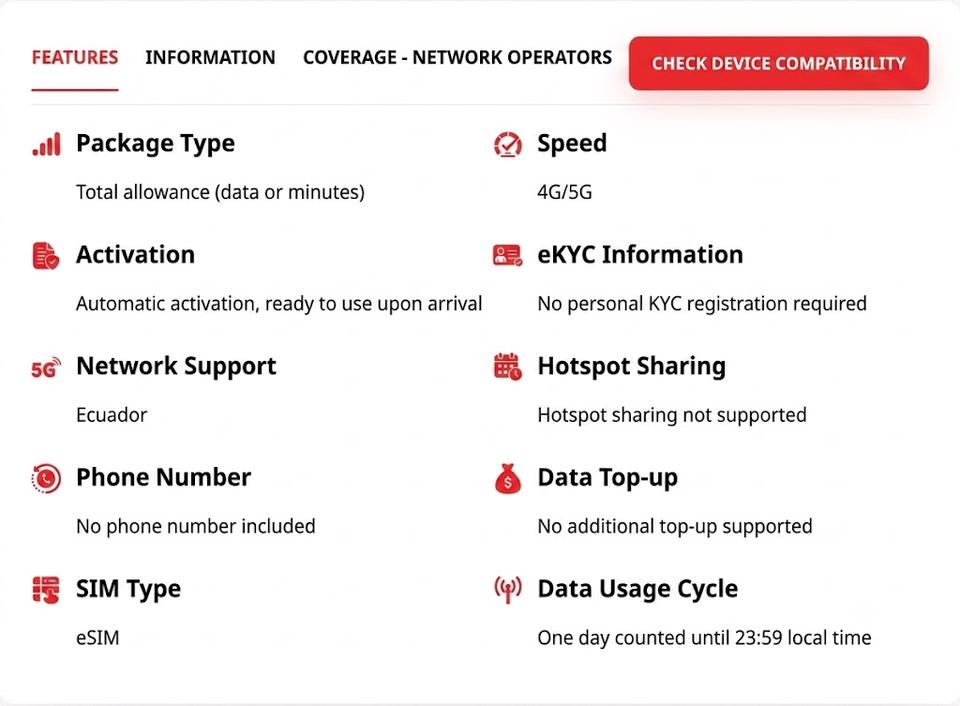Click the signal bars icon beside Package Type
This screenshot has width=960, height=706.
pos(47,144)
